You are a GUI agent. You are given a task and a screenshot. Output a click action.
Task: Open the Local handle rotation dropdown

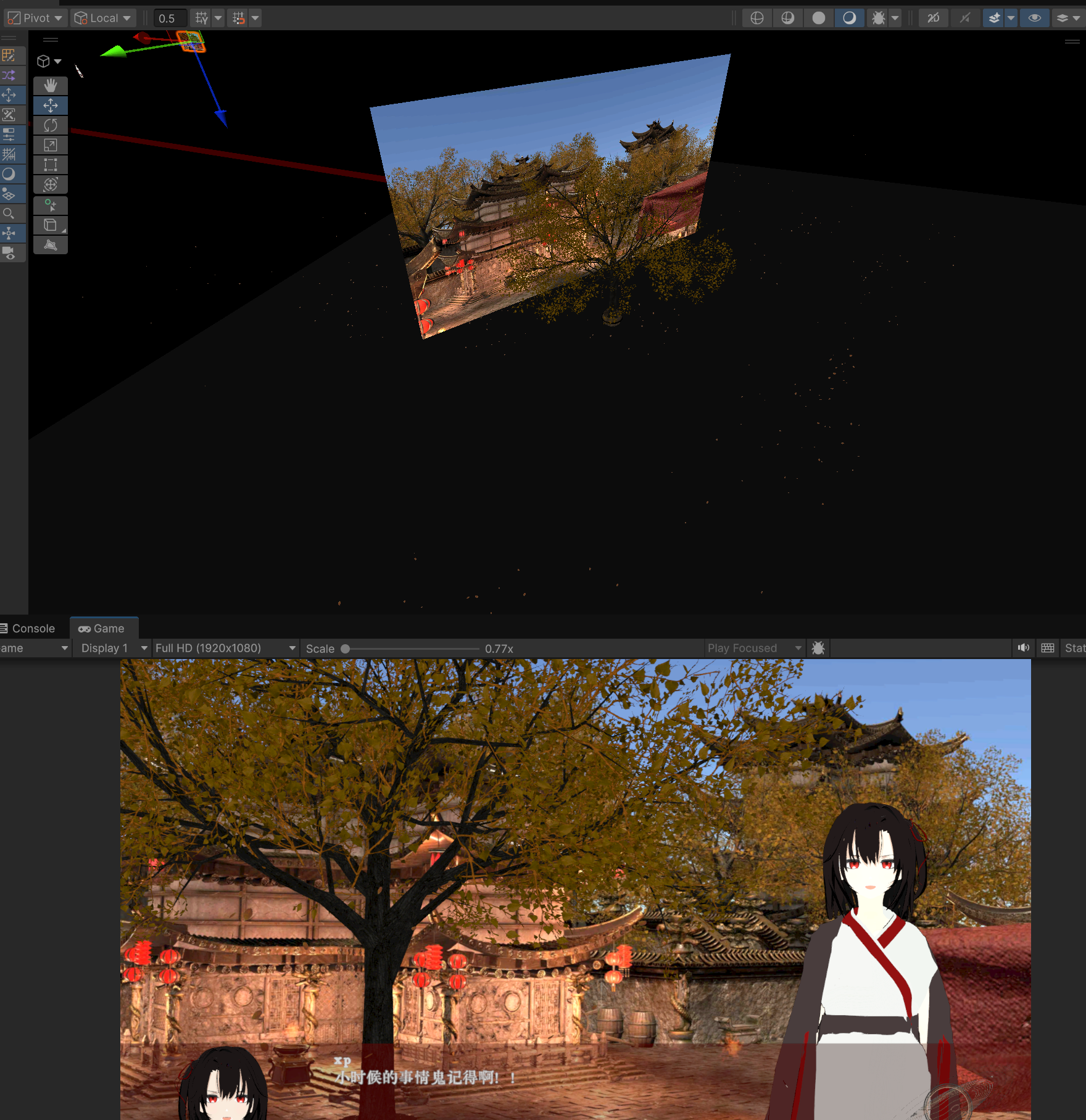[102, 18]
